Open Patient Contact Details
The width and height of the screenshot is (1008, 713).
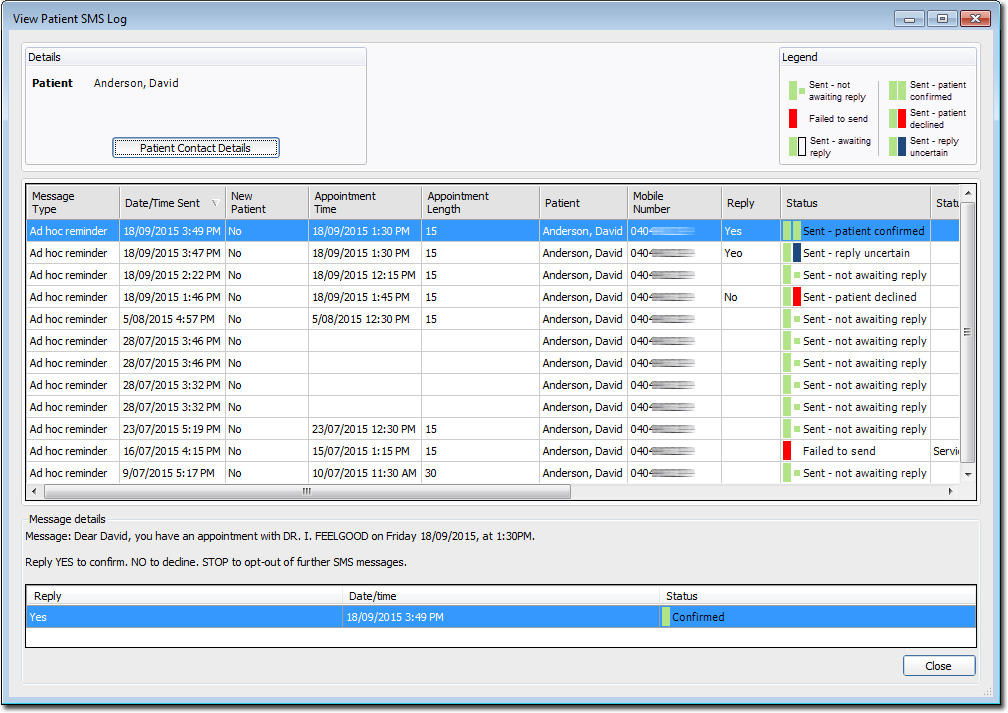pyautogui.click(x=195, y=148)
